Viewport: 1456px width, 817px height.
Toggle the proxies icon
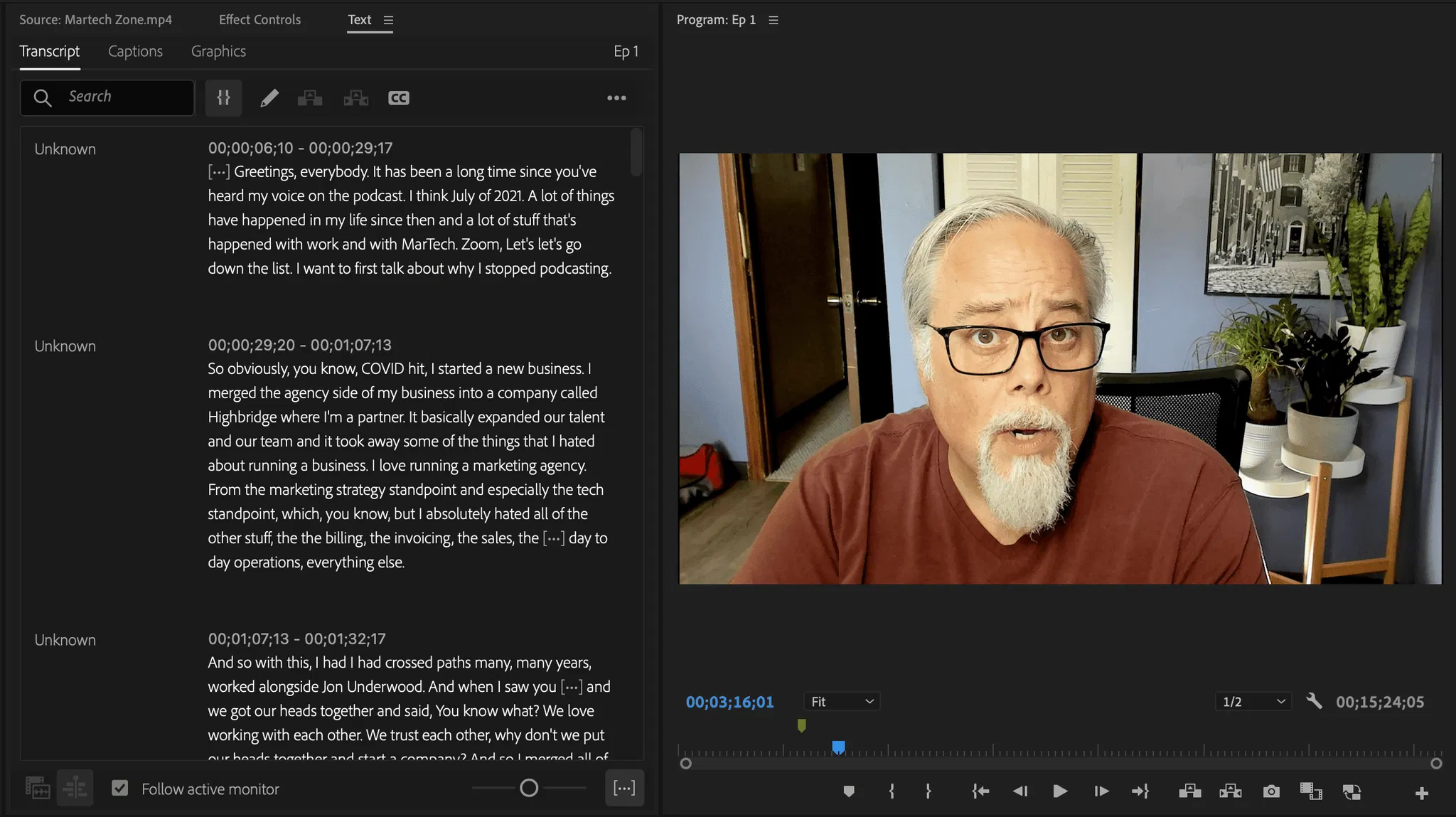(1351, 791)
